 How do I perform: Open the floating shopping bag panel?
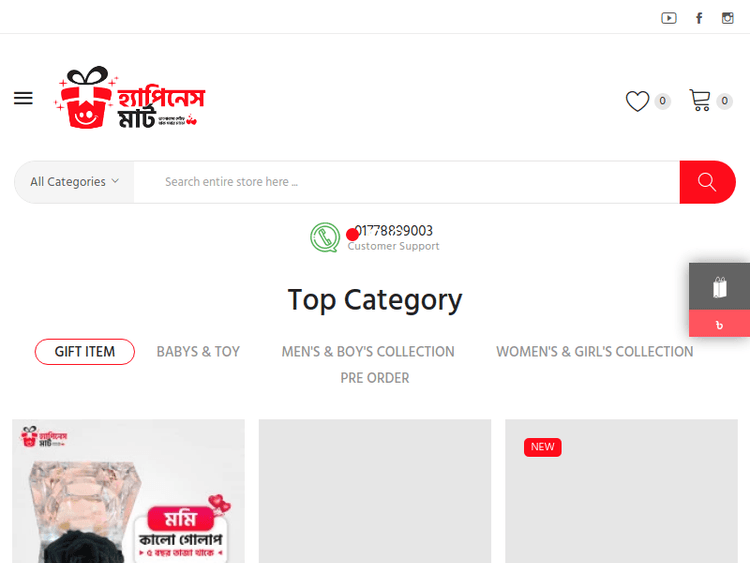pyautogui.click(x=719, y=287)
